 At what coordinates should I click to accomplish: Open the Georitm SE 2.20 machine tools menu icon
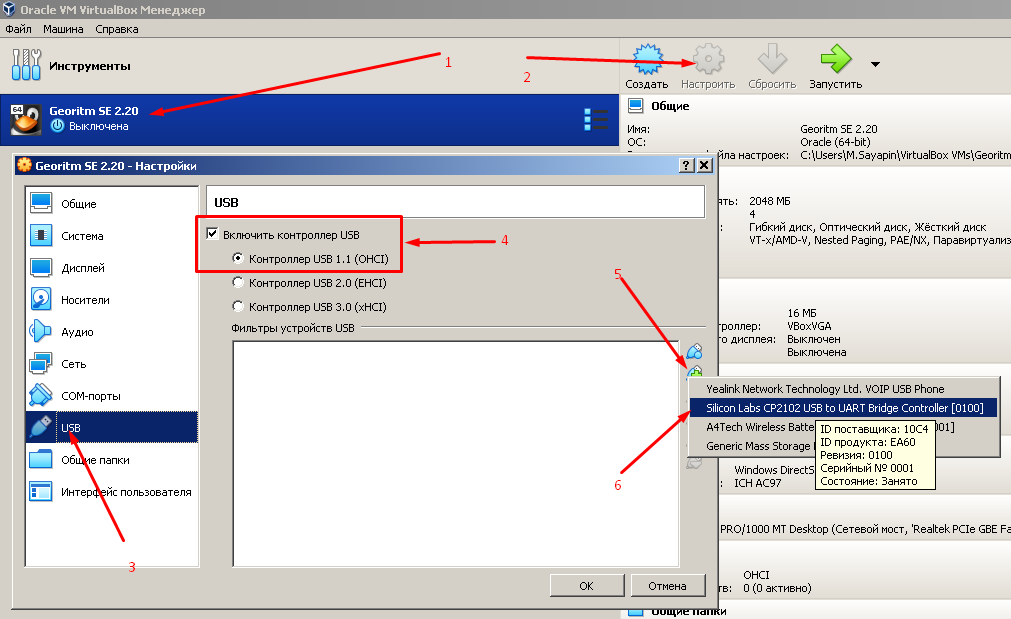(x=596, y=120)
